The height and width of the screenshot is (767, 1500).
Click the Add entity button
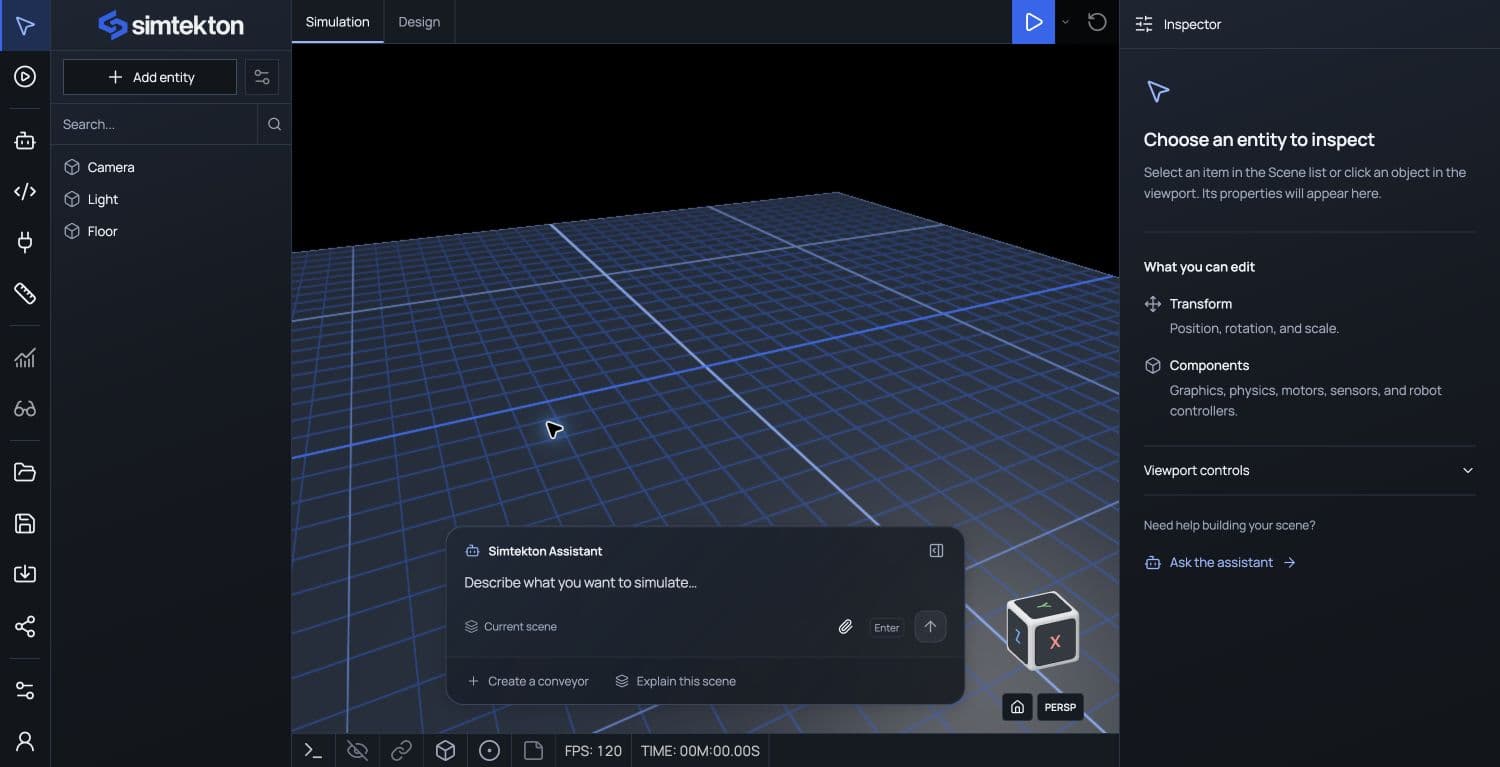(x=150, y=77)
